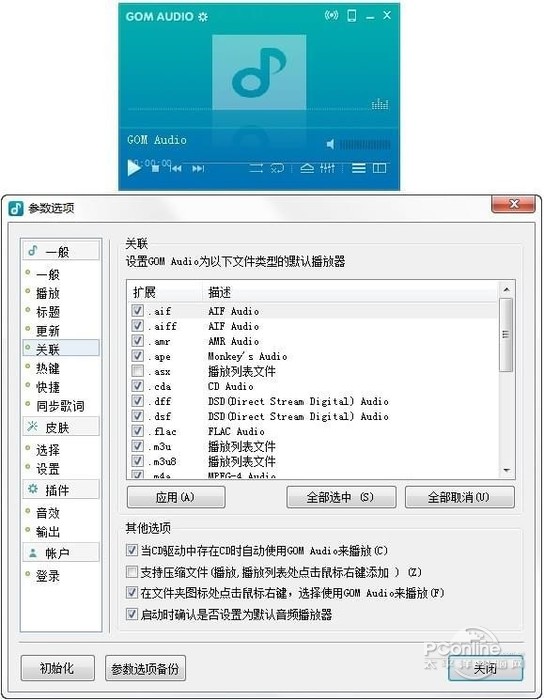The width and height of the screenshot is (544, 700).
Task: Adjust the player volume slider
Action: pos(365,144)
